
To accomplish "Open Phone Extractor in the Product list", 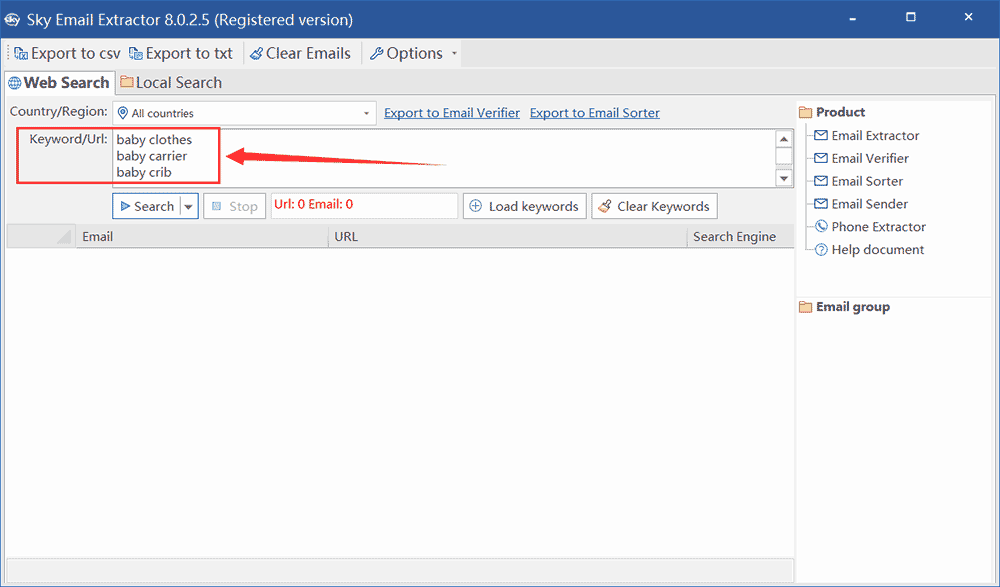I will point(878,227).
